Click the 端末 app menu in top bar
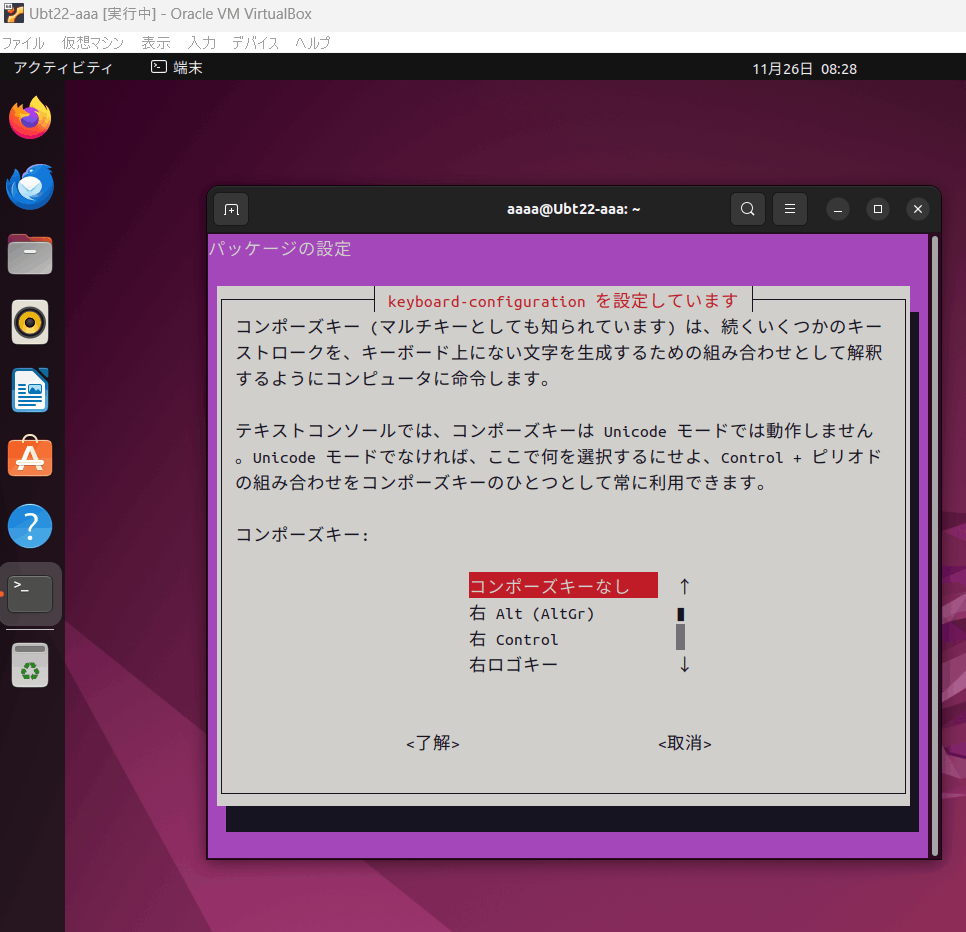 coord(177,68)
